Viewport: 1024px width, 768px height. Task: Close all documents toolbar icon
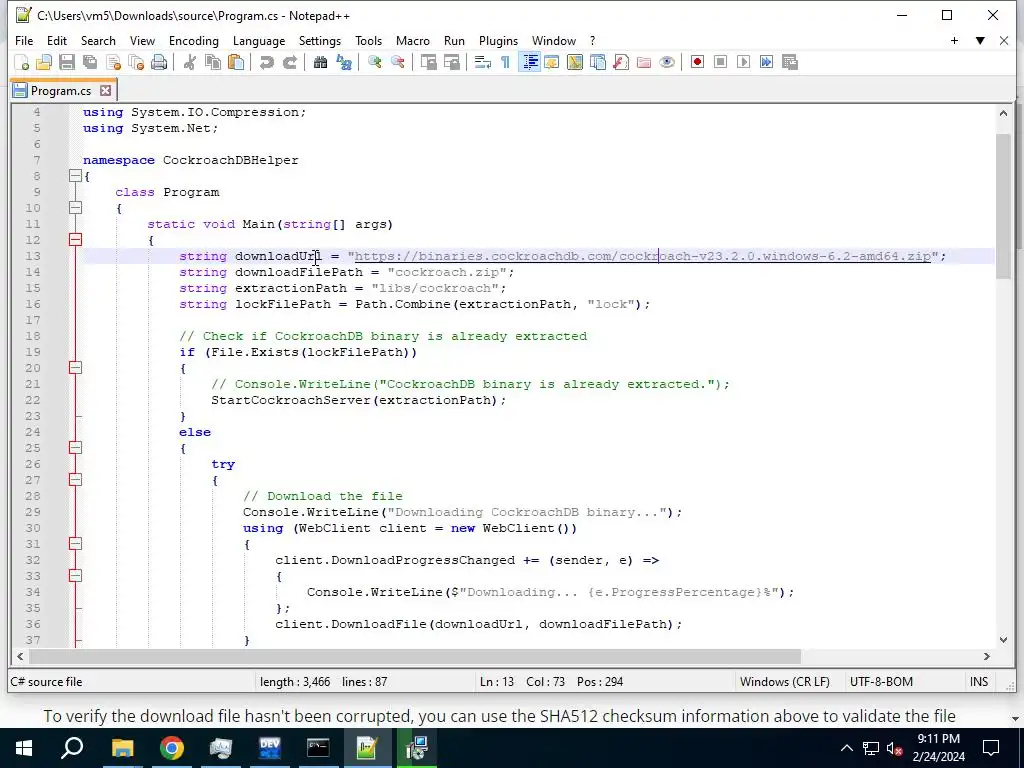(x=136, y=62)
